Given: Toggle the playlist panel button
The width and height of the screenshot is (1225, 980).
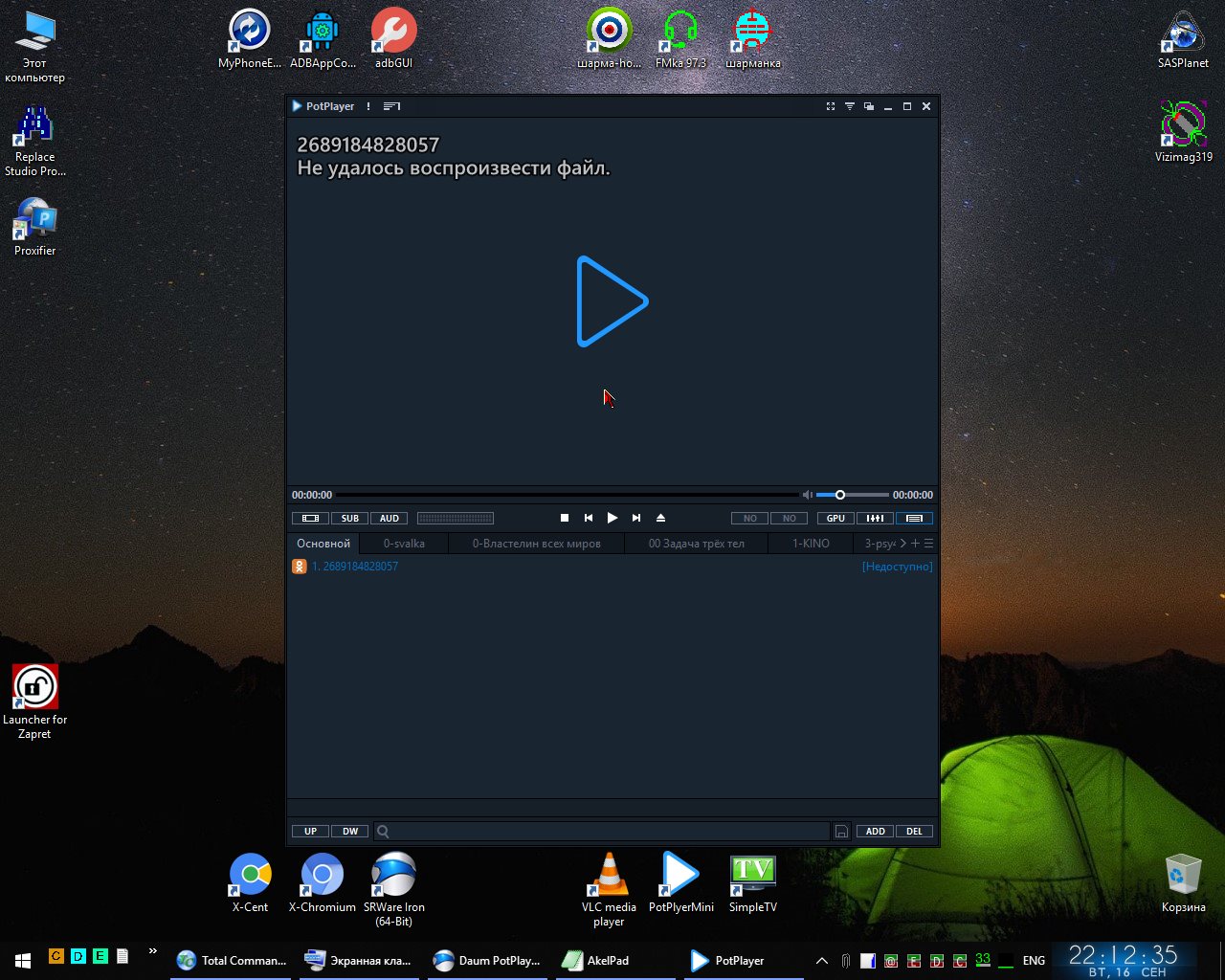Looking at the screenshot, I should tap(914, 518).
